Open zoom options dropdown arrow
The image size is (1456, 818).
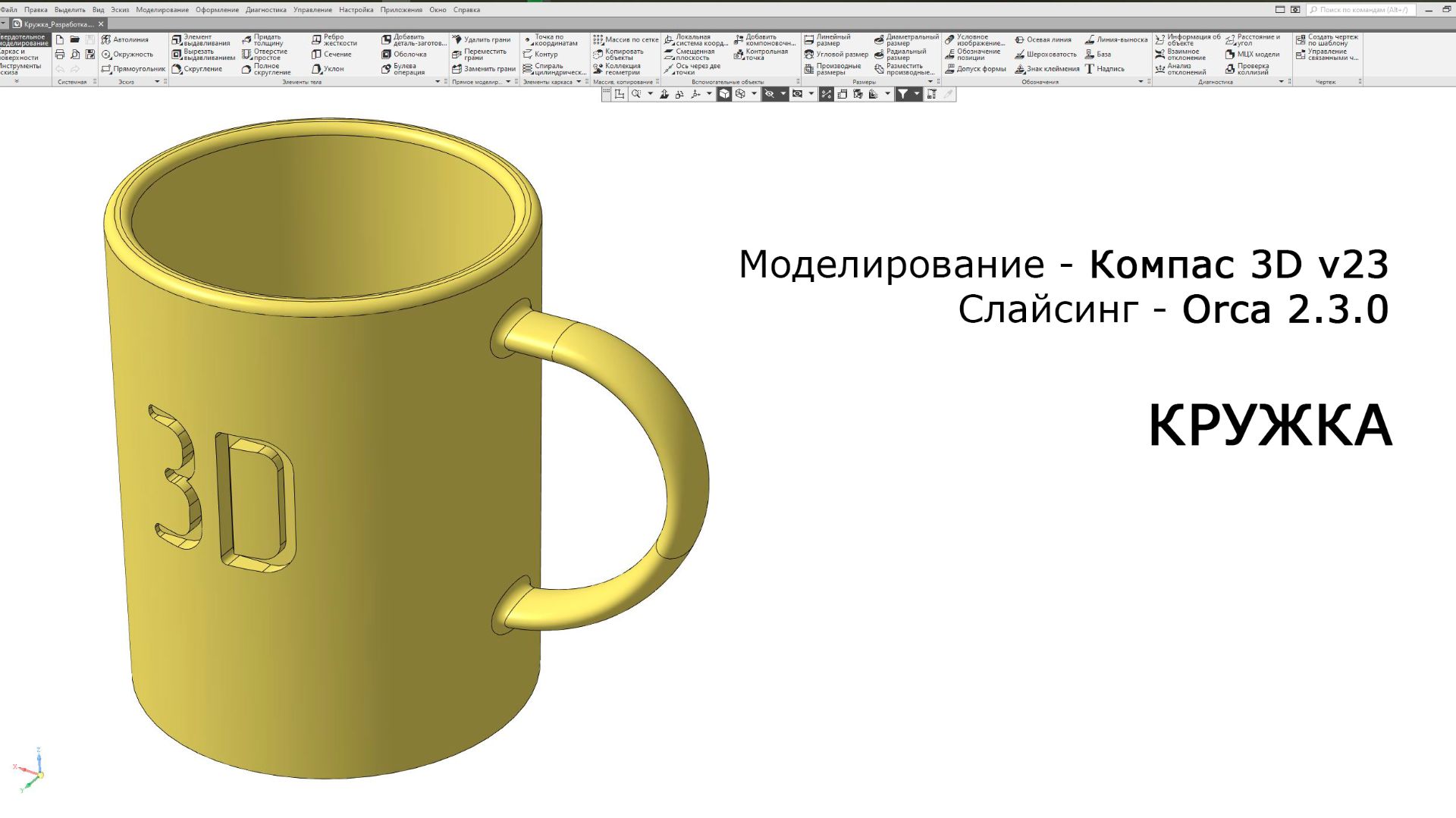(650, 94)
